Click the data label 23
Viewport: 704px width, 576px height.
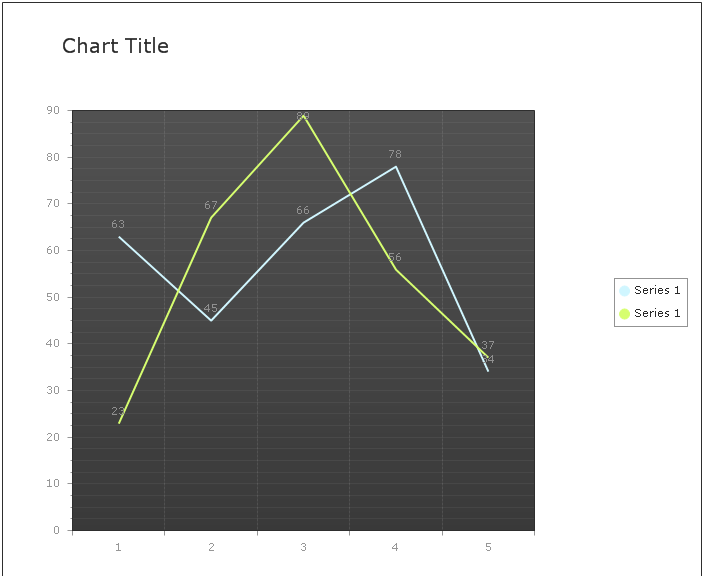coord(118,411)
